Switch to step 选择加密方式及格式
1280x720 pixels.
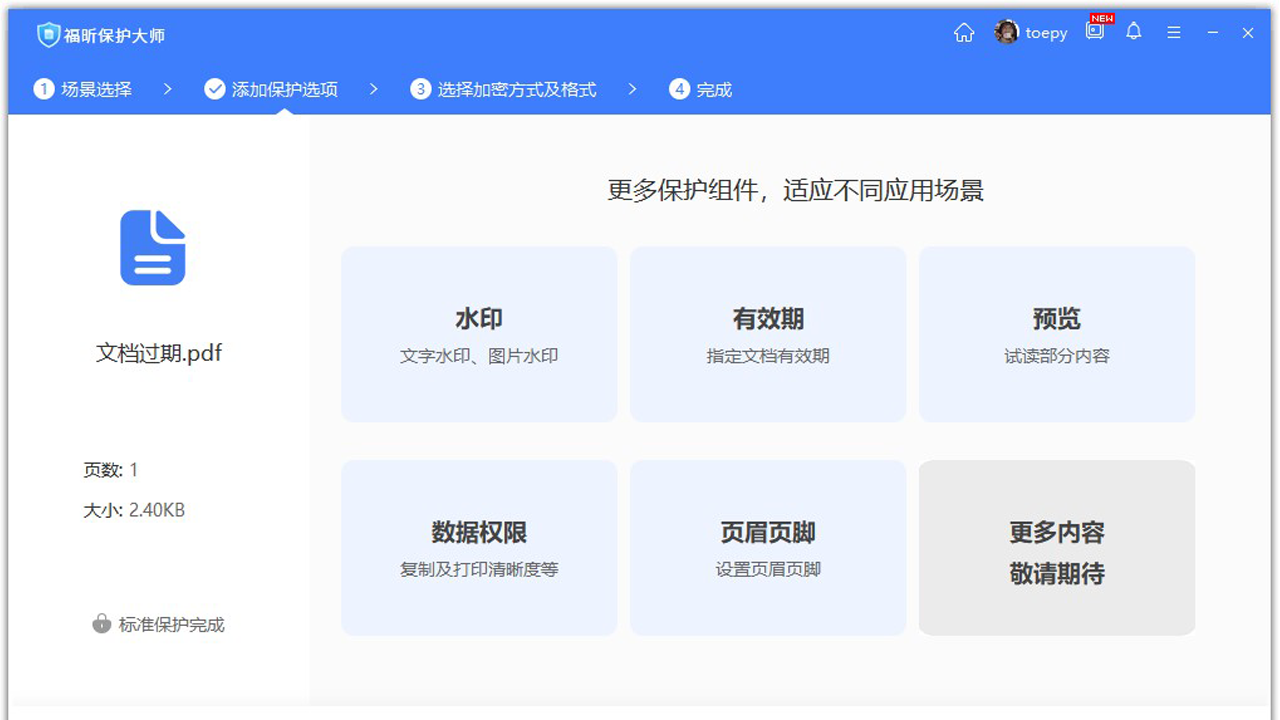pyautogui.click(x=502, y=89)
